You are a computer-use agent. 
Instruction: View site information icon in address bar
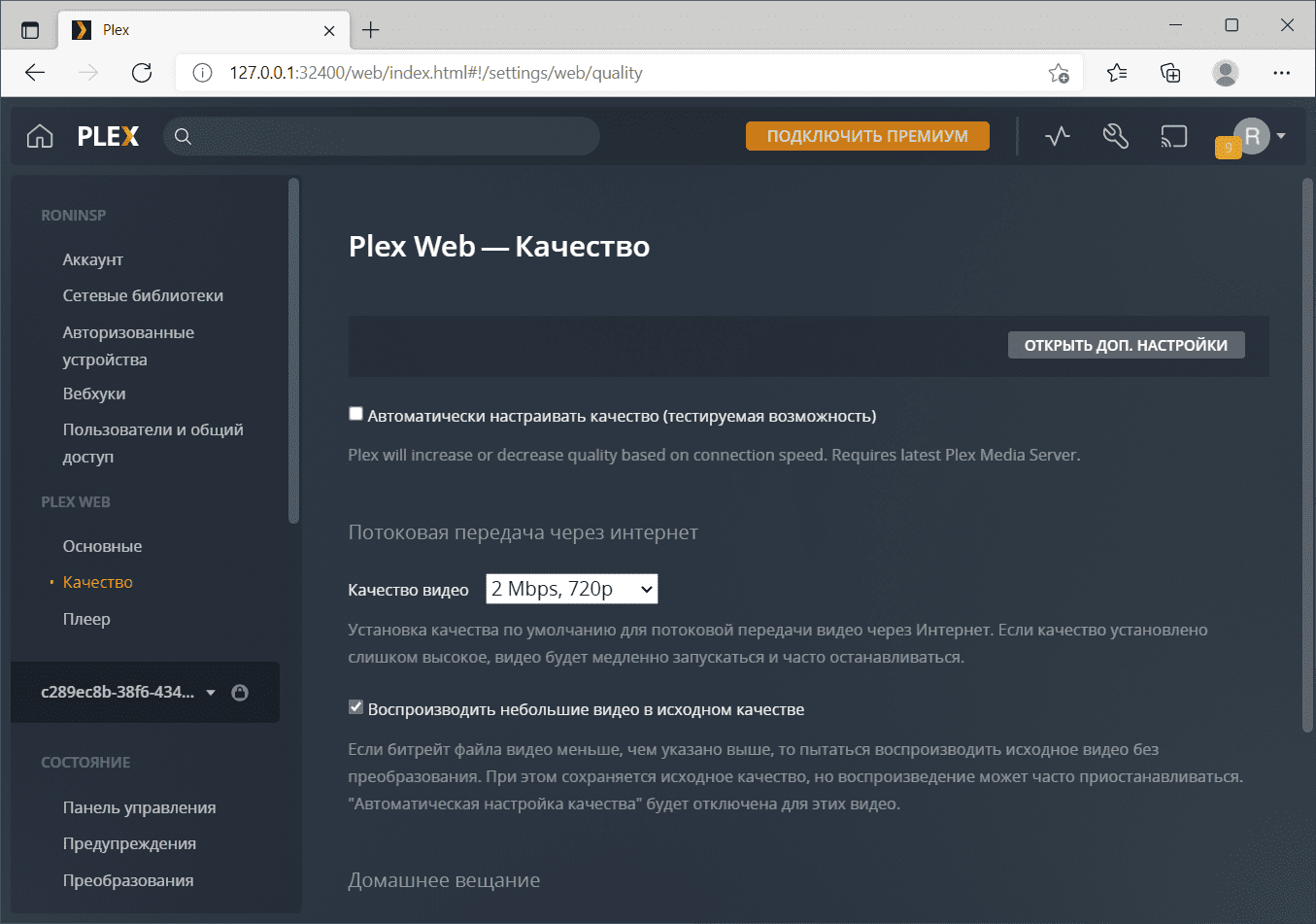tap(202, 73)
